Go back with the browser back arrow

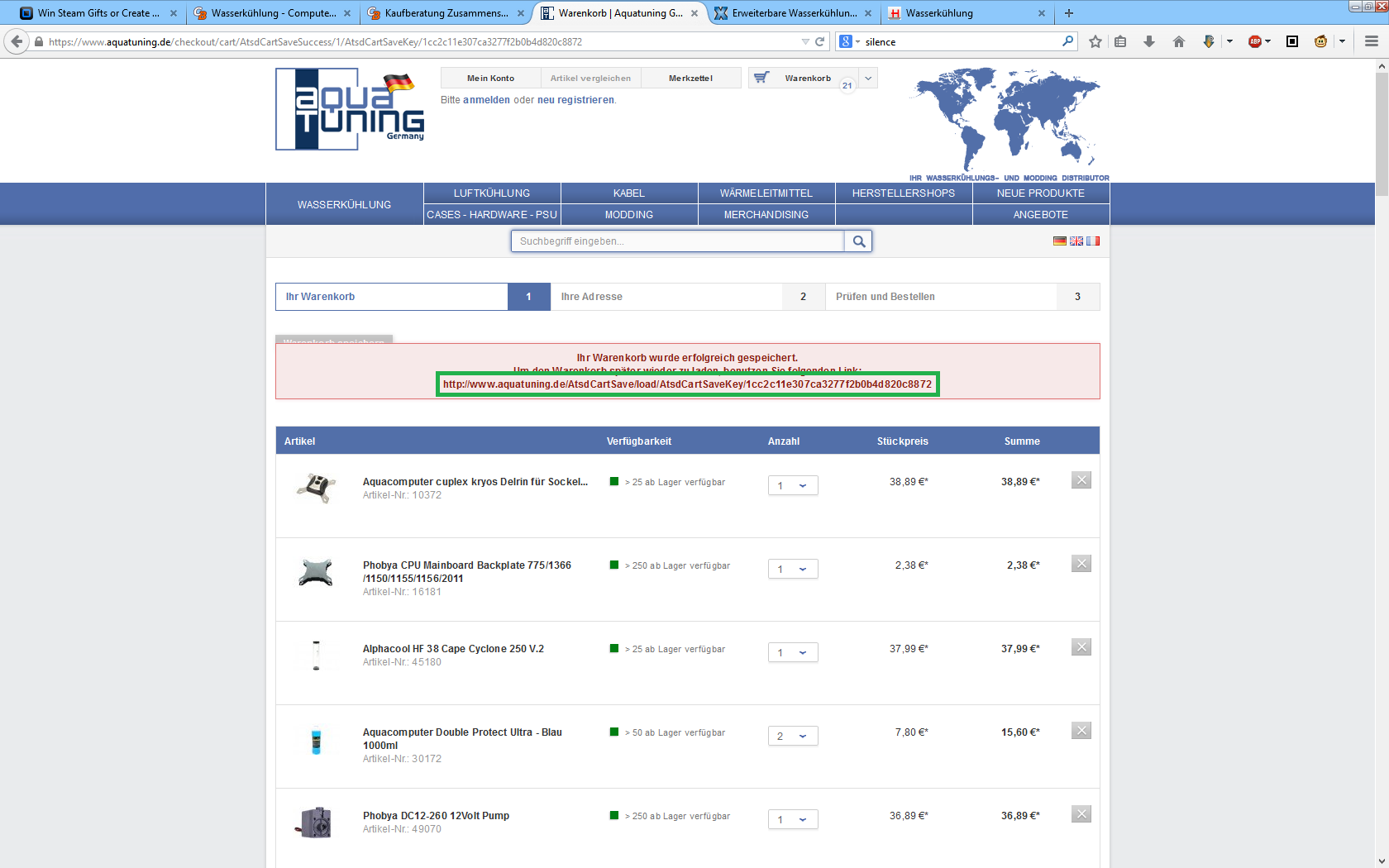tap(17, 41)
